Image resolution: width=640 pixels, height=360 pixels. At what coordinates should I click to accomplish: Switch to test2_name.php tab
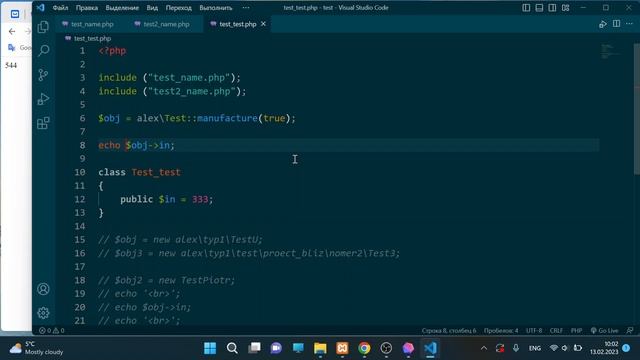tap(166, 24)
